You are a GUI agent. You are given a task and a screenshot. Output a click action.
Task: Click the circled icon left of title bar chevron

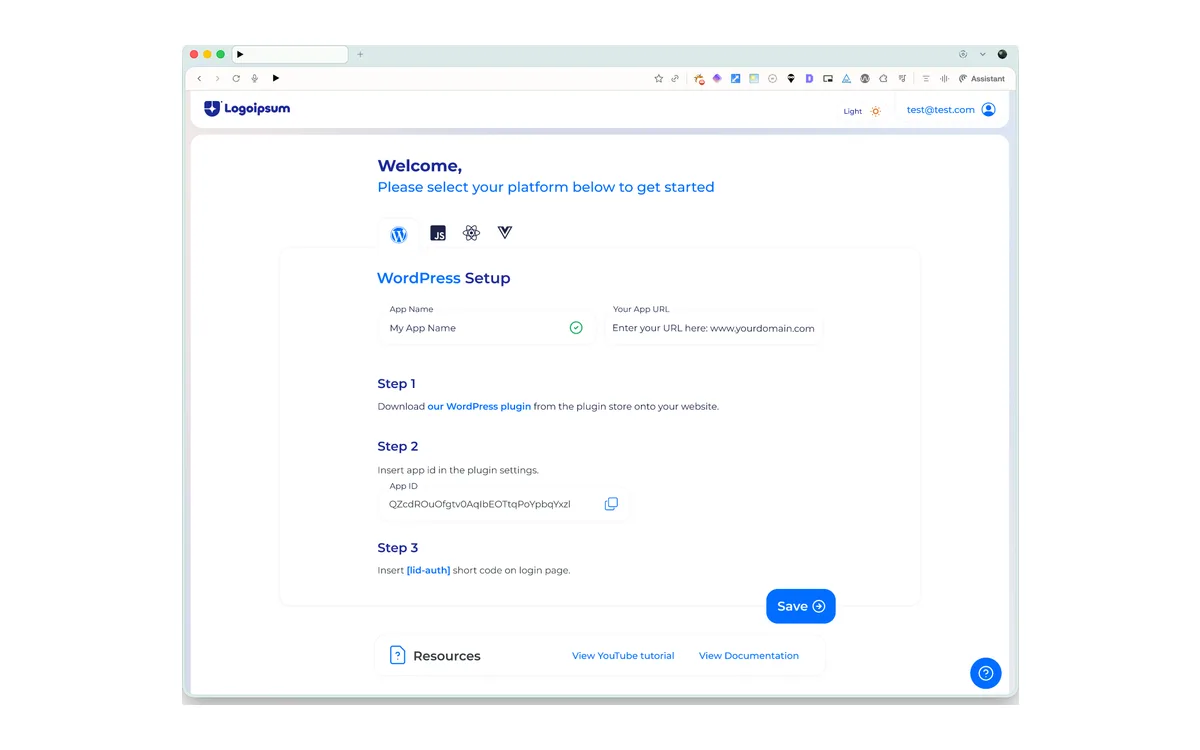tap(963, 54)
